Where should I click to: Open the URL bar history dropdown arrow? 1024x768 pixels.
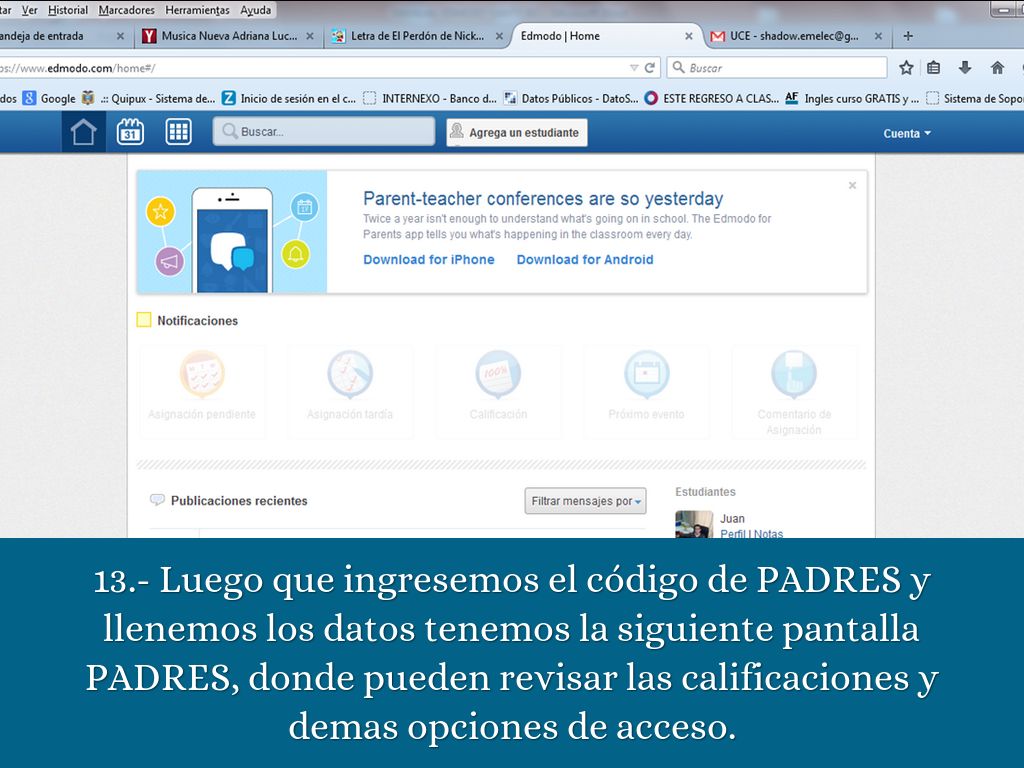(634, 68)
